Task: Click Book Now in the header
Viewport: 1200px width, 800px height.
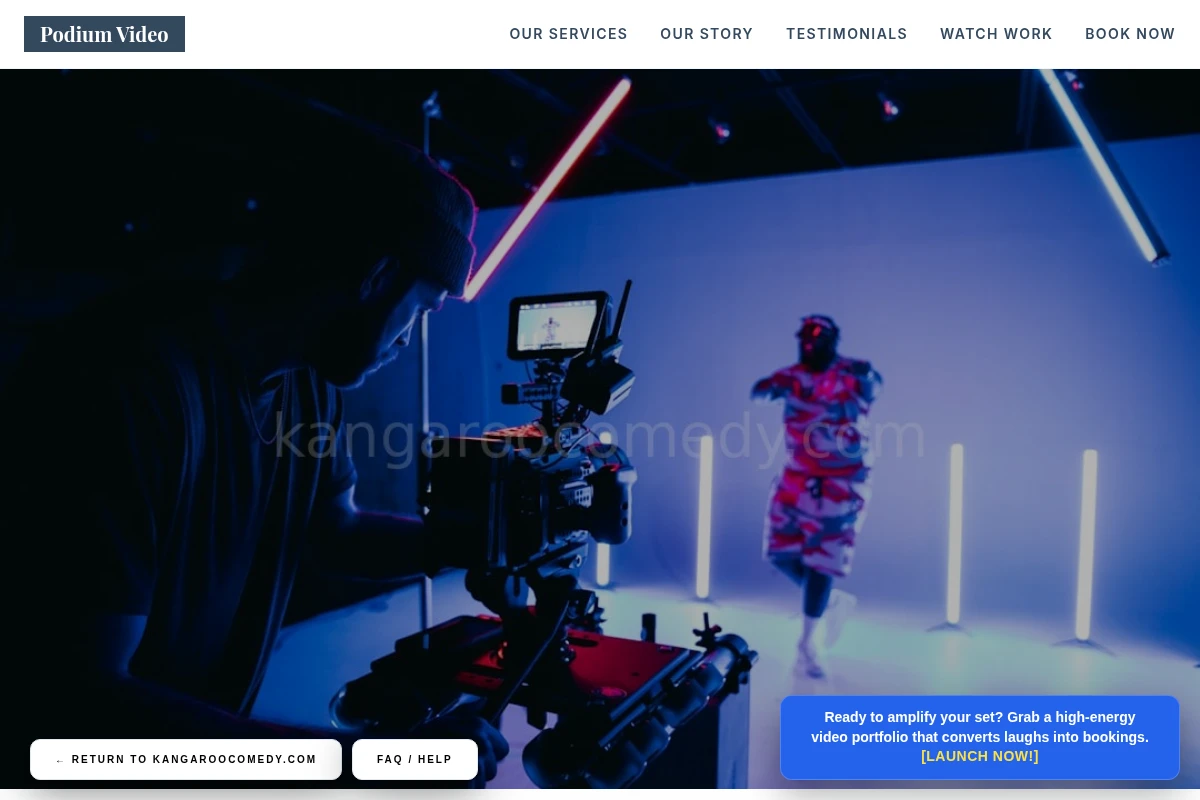Action: point(1130,34)
